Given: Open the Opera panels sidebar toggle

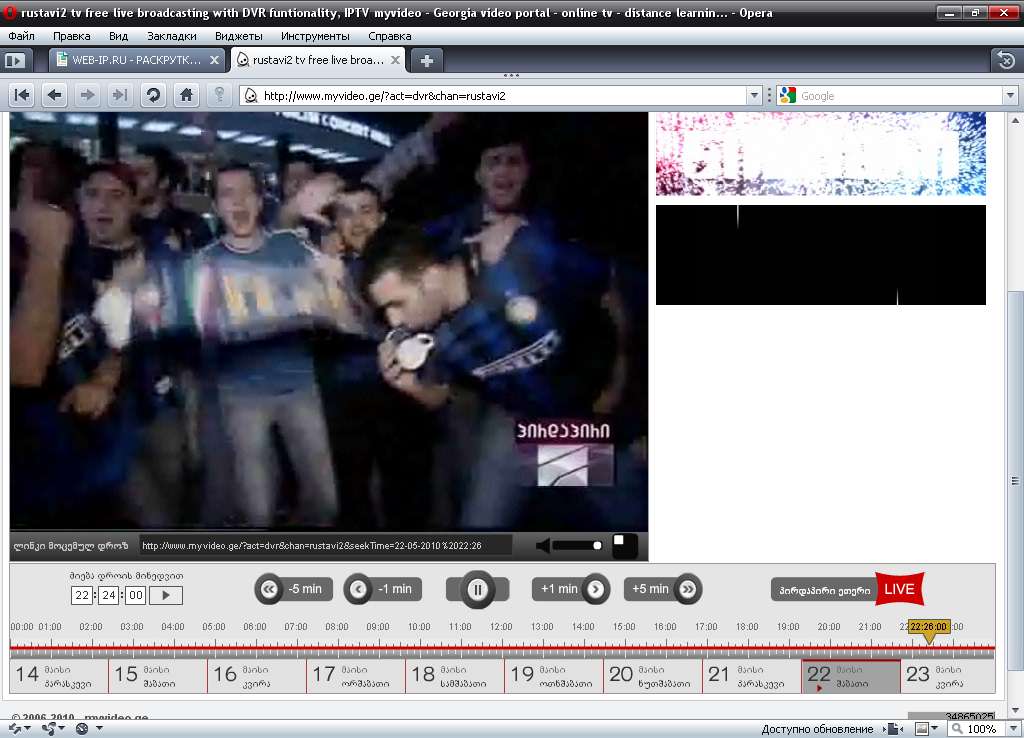Looking at the screenshot, I should click(15, 61).
